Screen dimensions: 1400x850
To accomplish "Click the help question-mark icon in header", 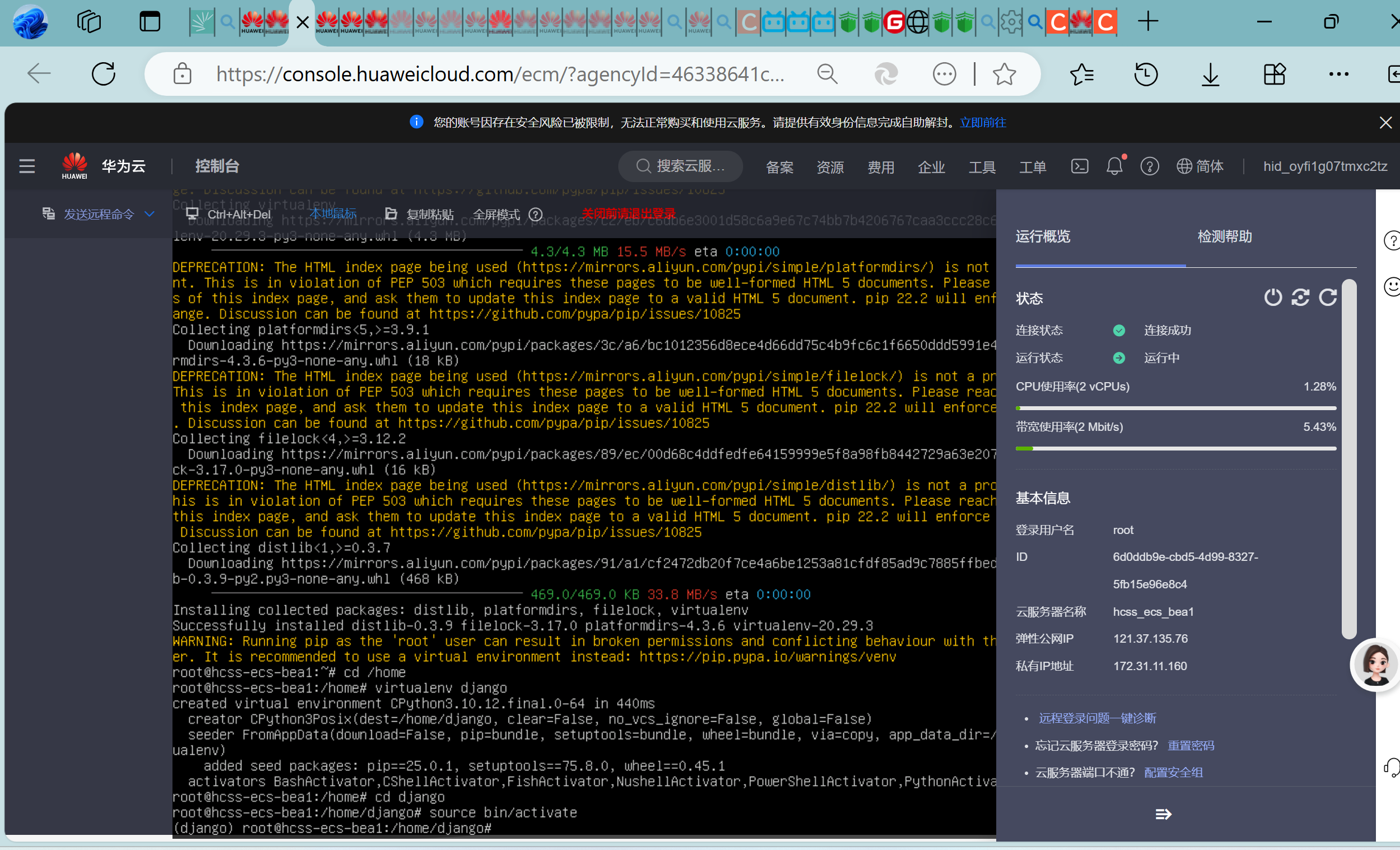I will point(1150,166).
